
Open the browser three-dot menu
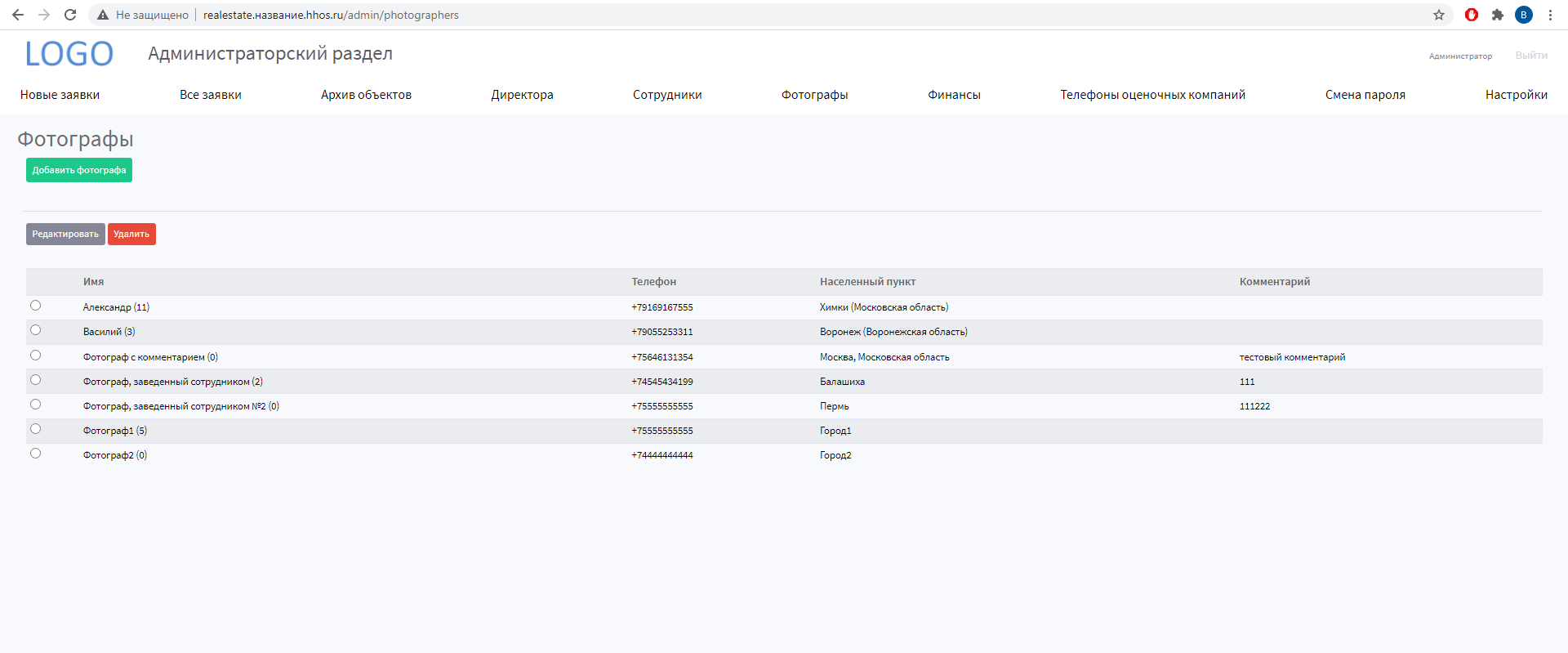[1550, 15]
